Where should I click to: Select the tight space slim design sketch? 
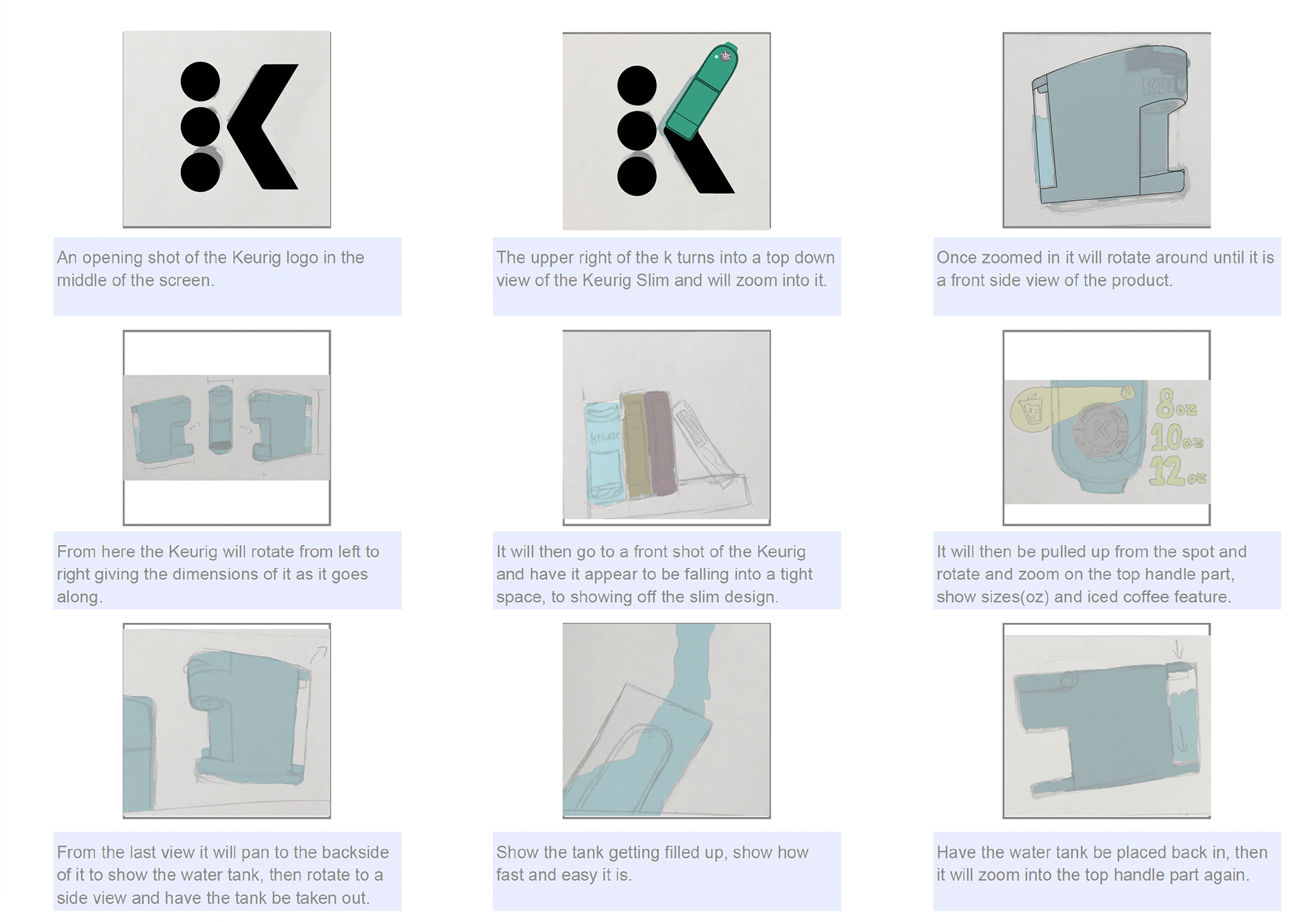pos(667,428)
